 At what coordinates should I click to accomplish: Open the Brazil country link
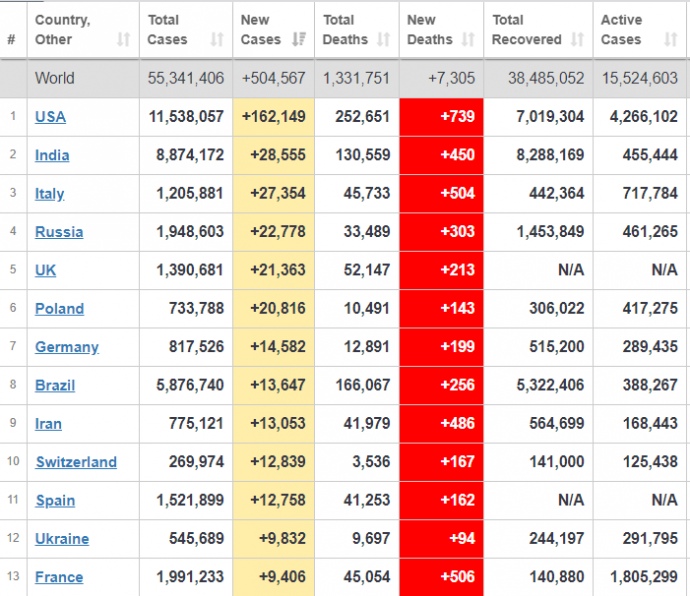(55, 385)
